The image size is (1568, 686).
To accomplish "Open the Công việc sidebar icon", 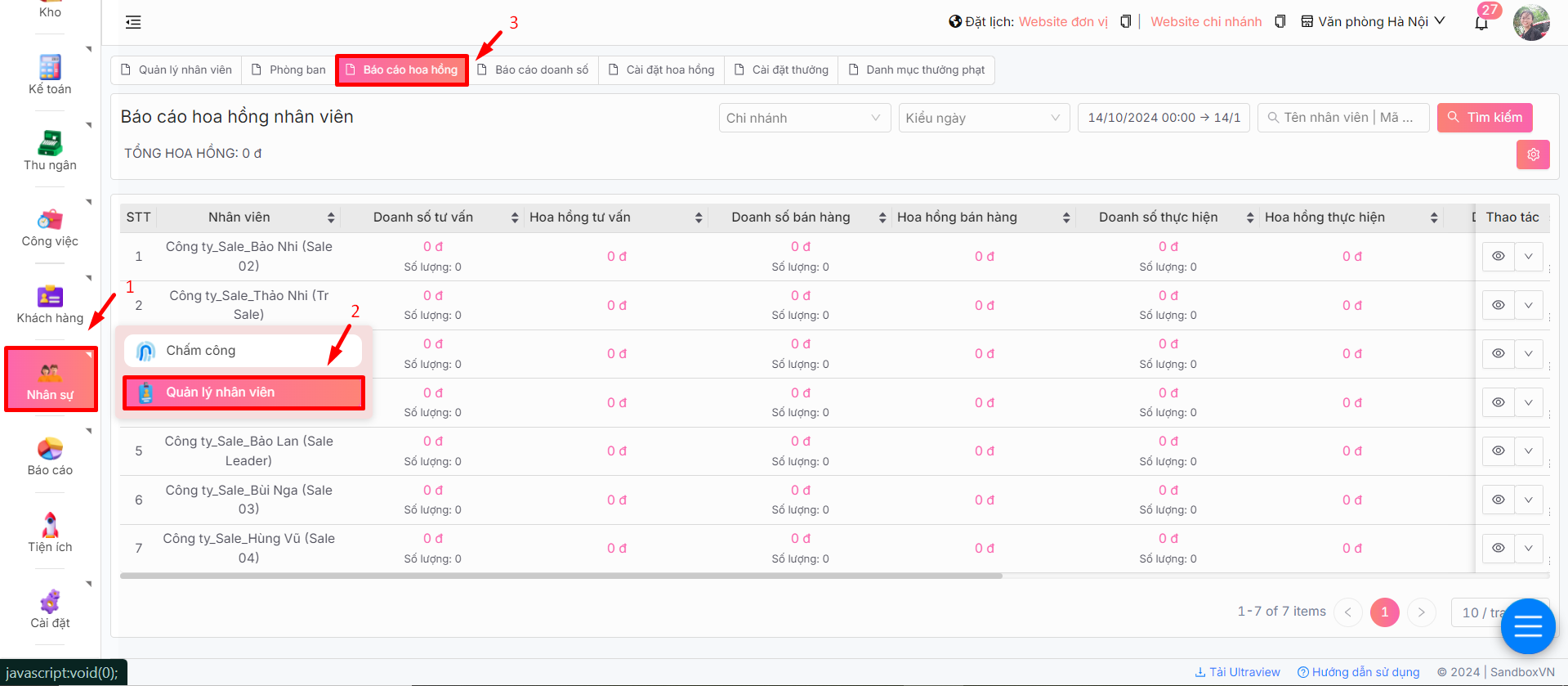I will 50,219.
